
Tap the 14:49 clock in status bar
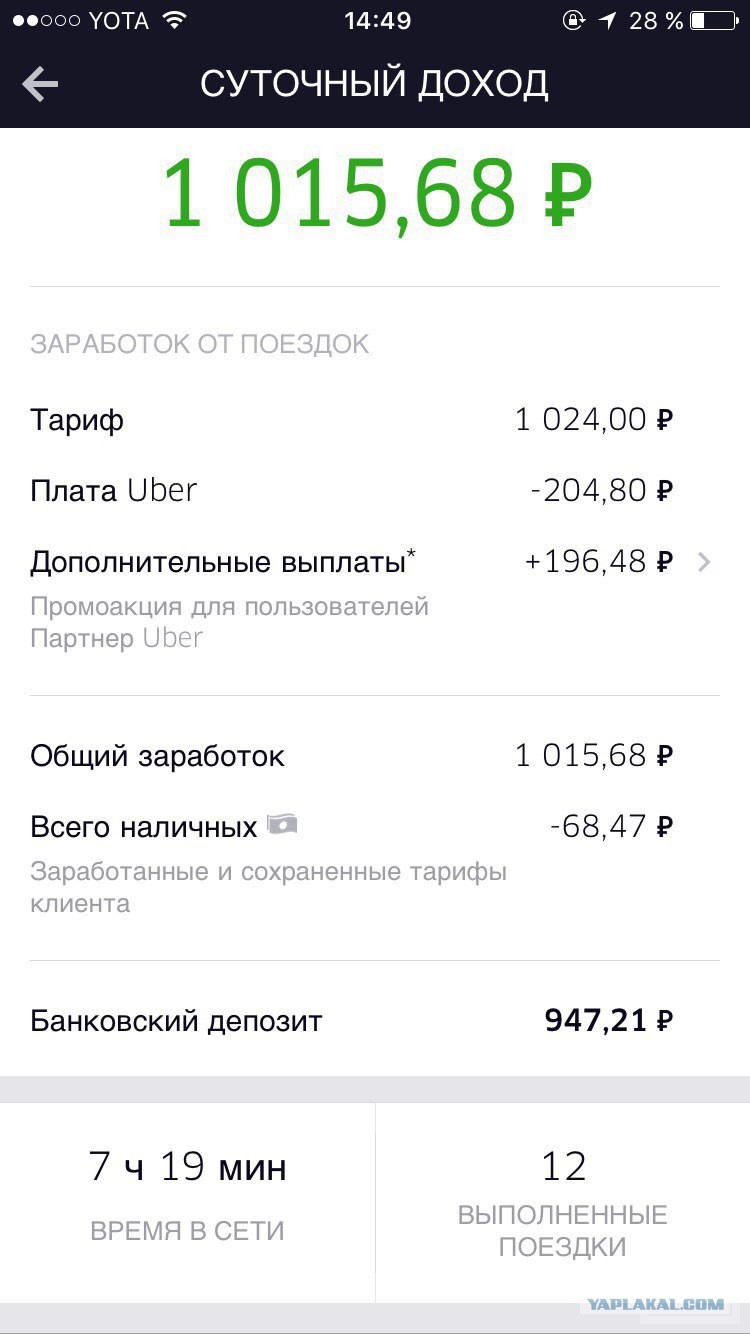tap(378, 20)
